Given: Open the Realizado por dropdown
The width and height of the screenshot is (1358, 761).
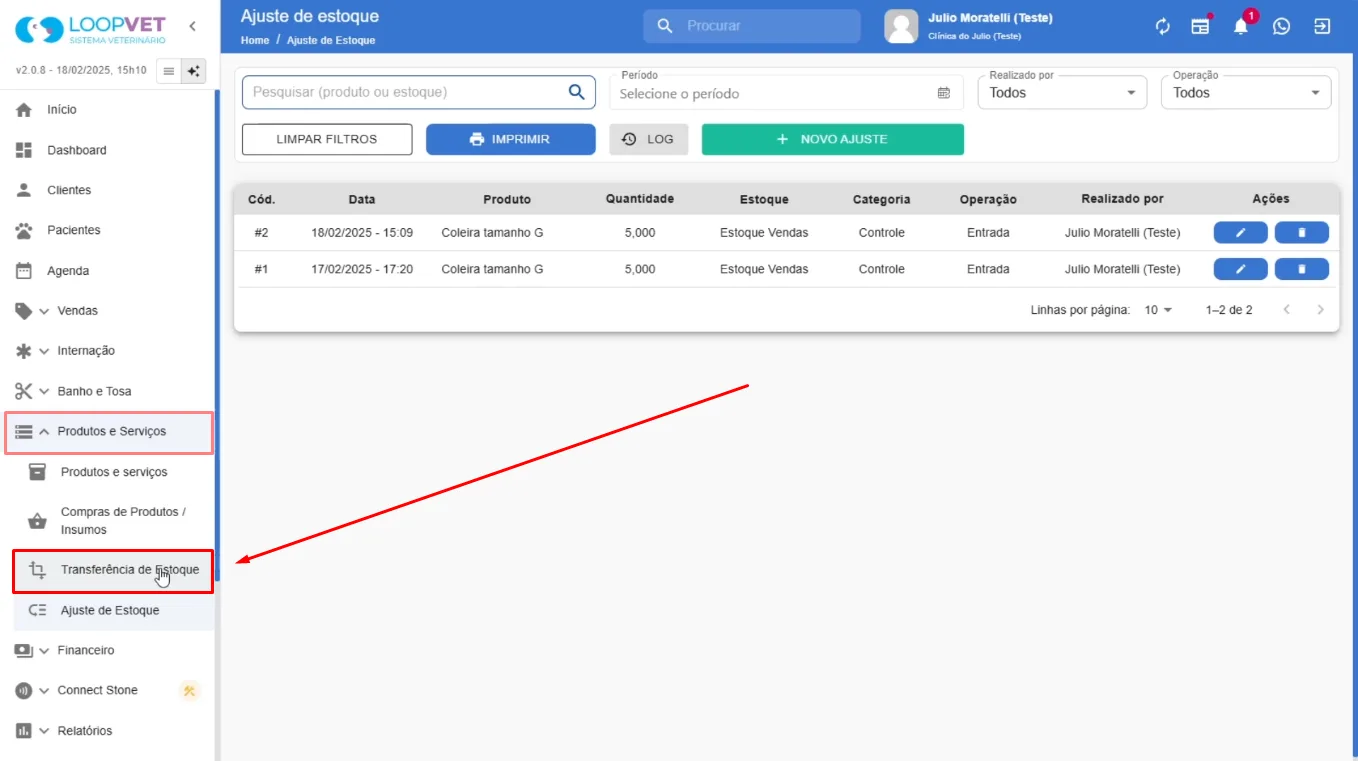Looking at the screenshot, I should point(1062,92).
